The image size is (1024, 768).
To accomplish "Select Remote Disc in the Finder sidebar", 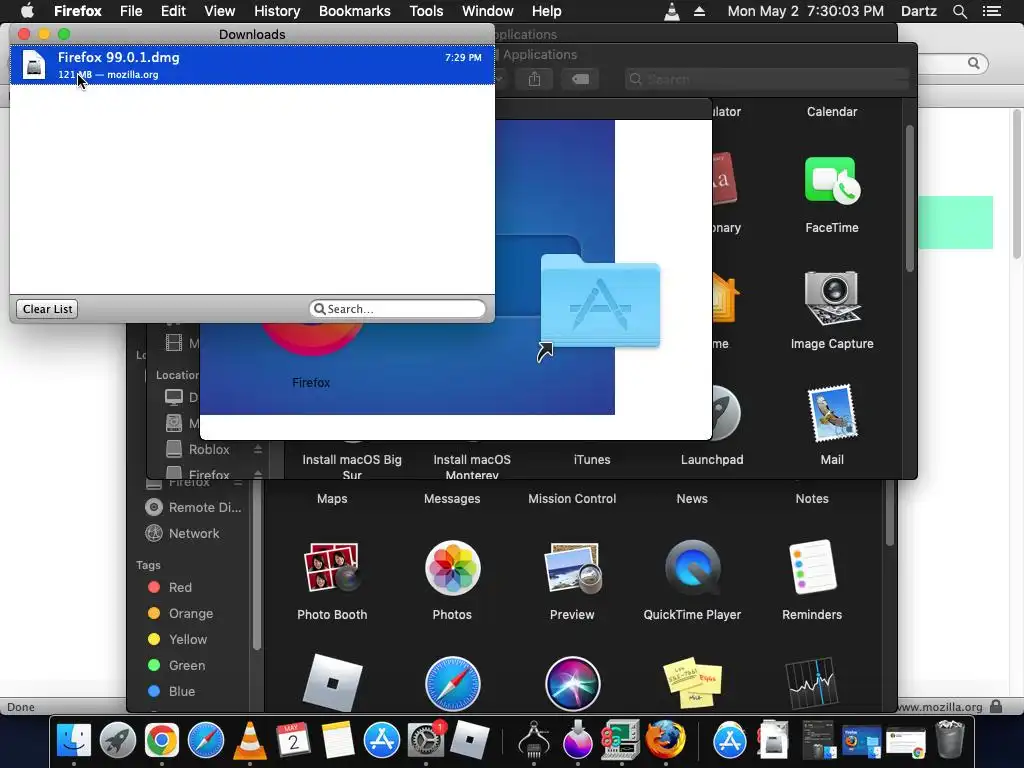I will click(193, 507).
